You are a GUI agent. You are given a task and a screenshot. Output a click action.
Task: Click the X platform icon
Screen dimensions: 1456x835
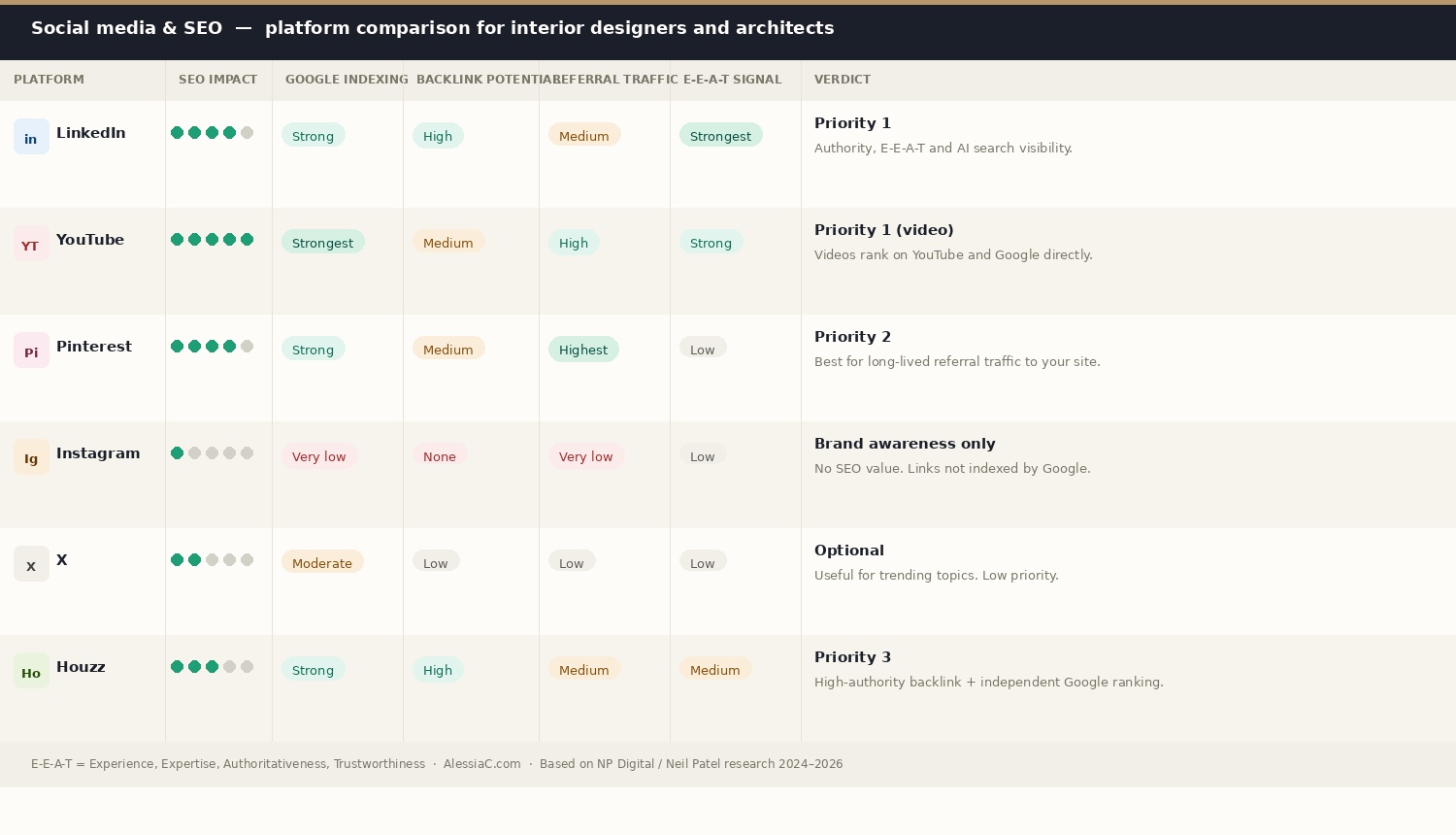point(31,564)
